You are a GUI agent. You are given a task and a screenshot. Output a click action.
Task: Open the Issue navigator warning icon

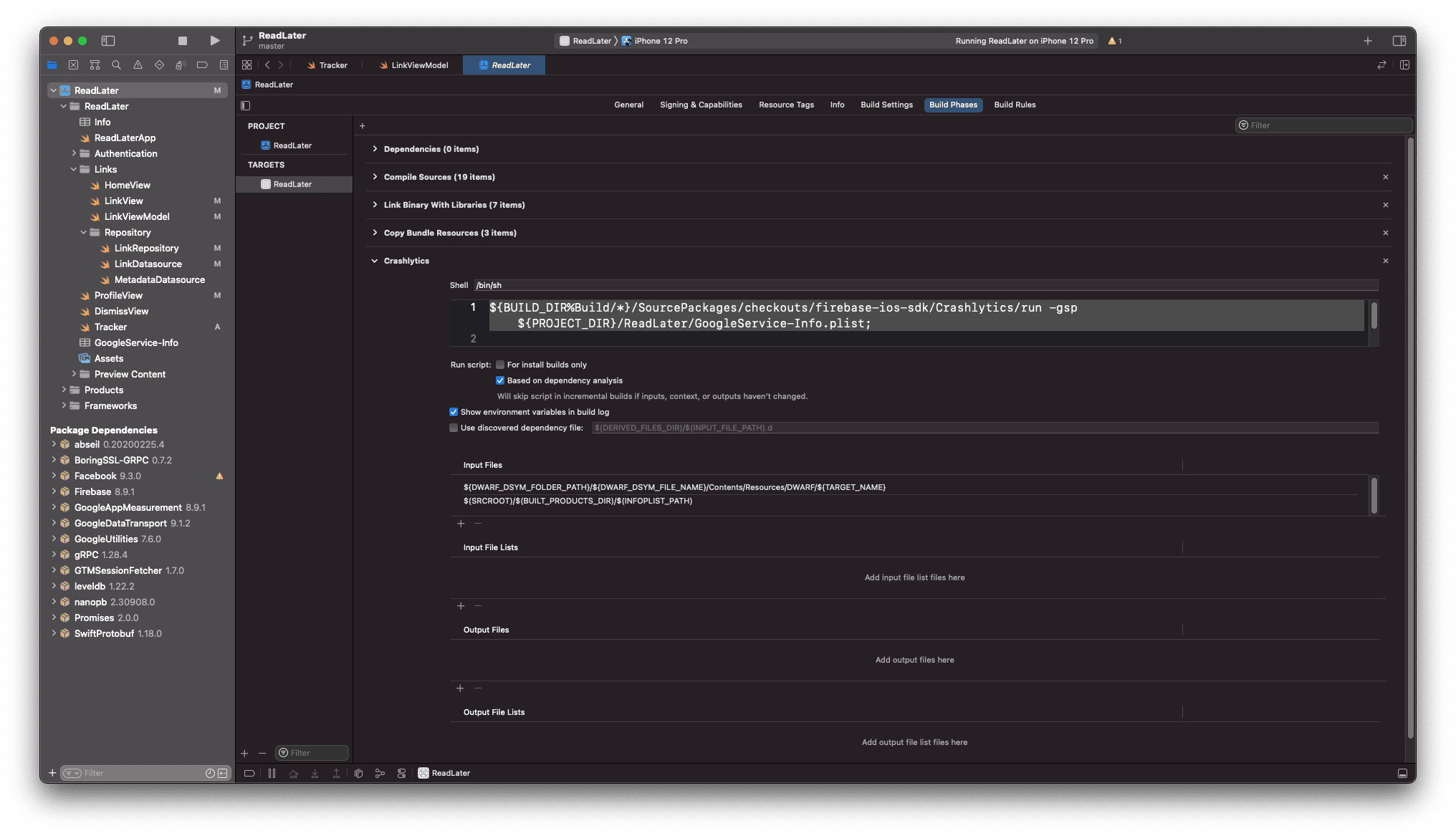[138, 65]
